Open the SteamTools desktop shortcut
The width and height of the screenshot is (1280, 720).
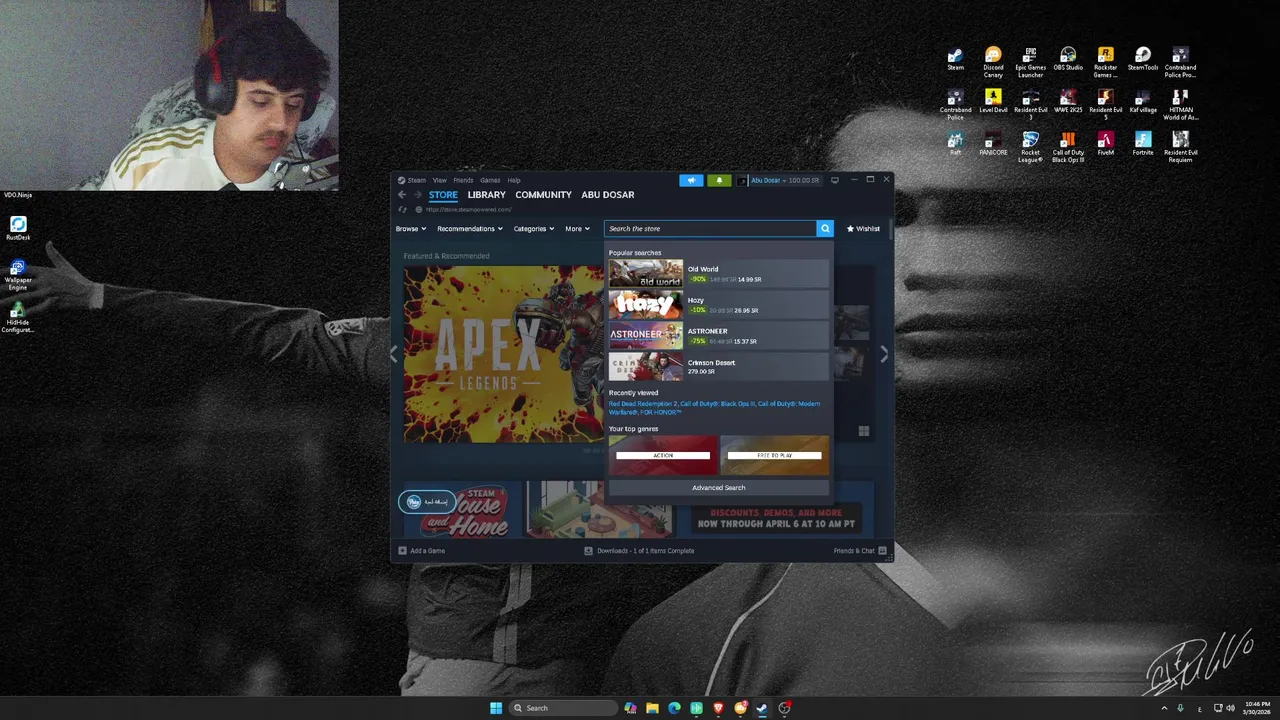(1143, 59)
